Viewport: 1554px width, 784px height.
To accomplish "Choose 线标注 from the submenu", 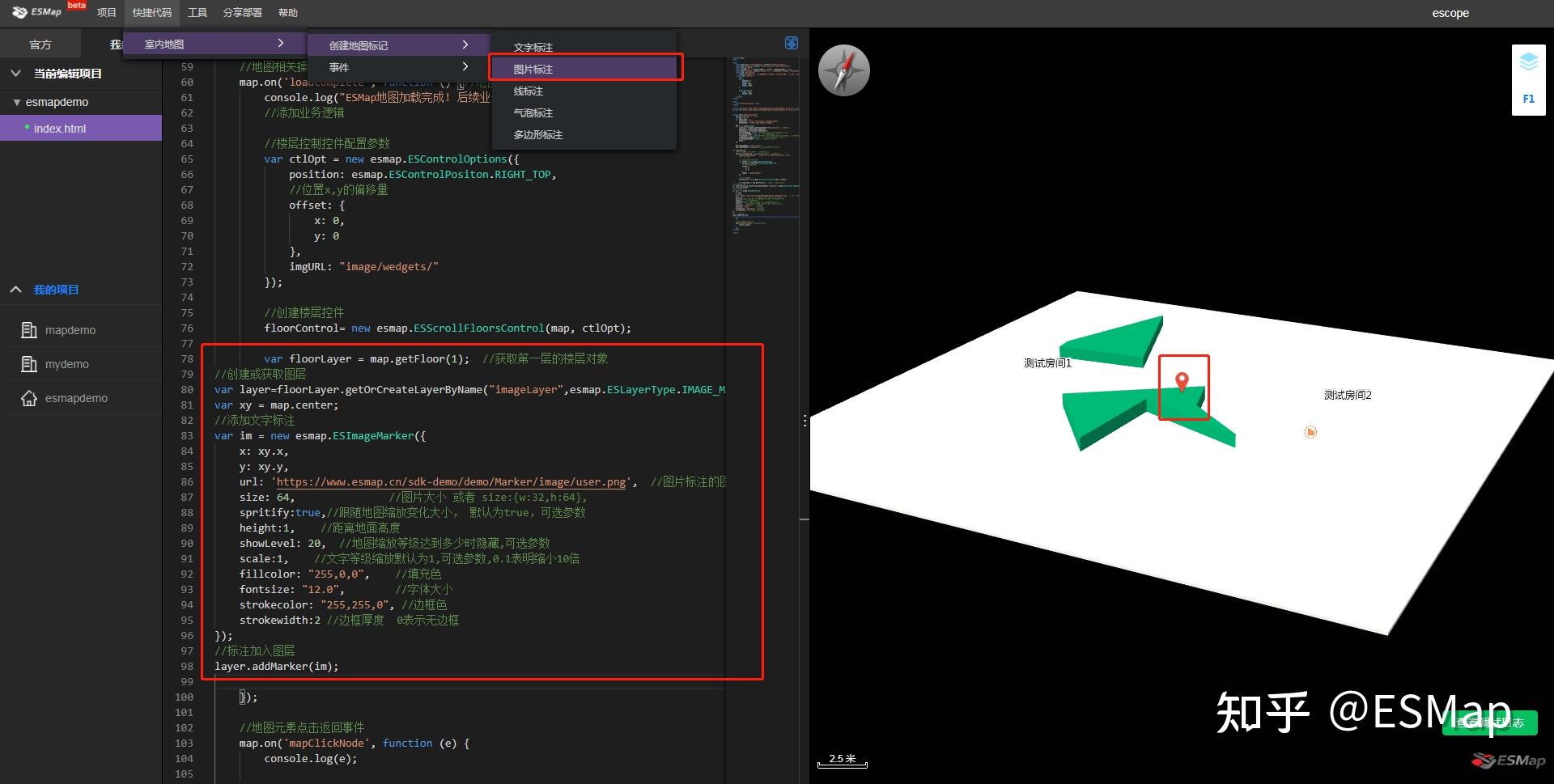I will (x=584, y=91).
